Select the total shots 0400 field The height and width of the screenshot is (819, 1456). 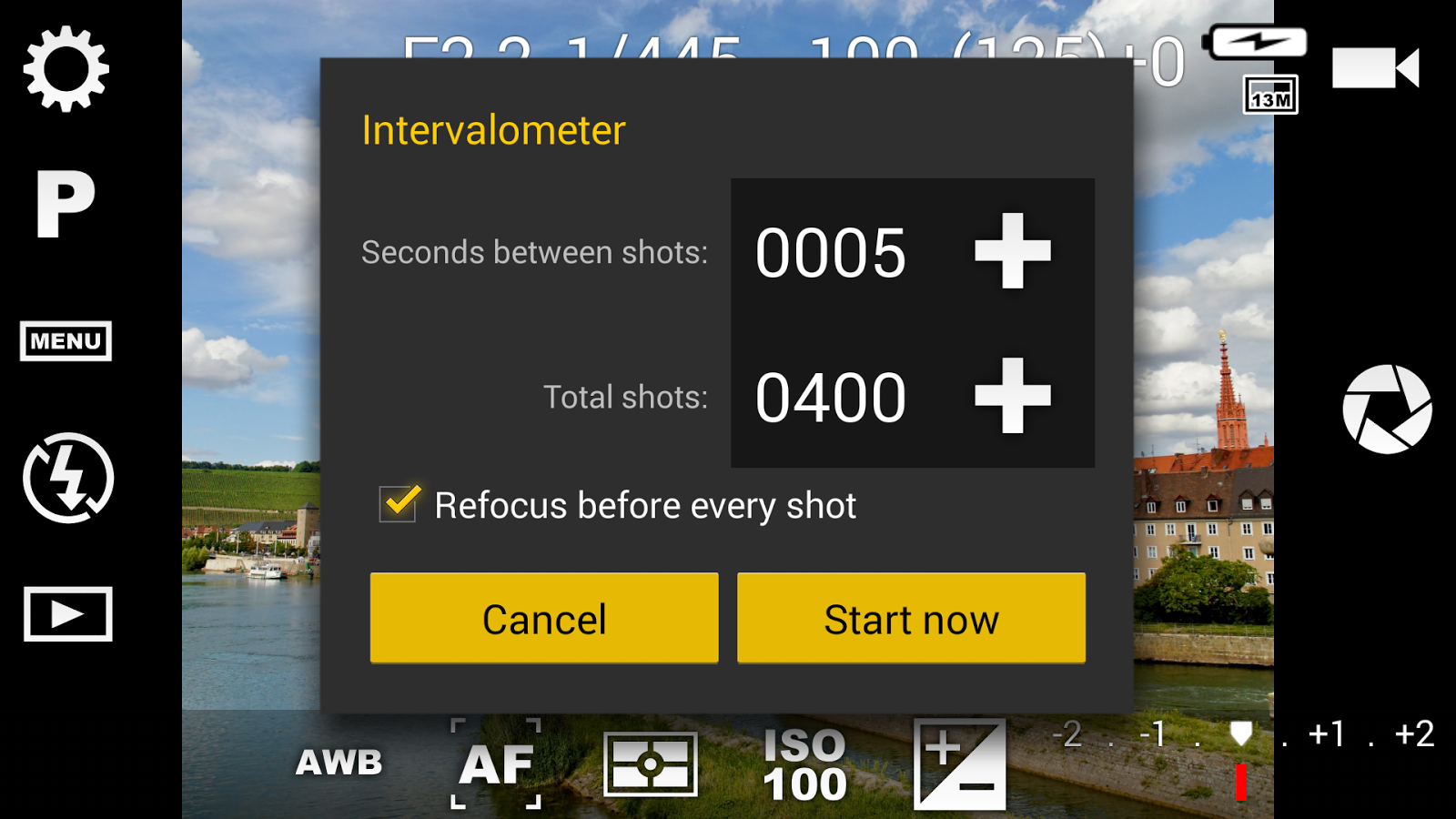point(831,398)
